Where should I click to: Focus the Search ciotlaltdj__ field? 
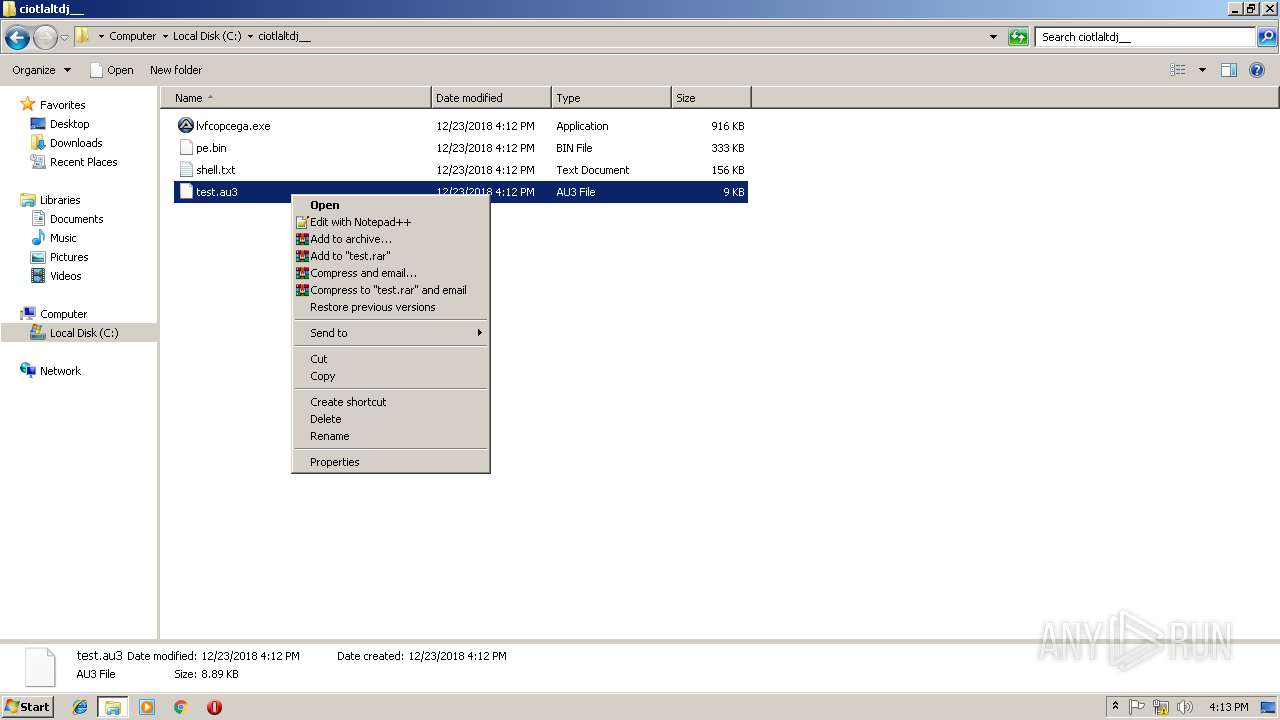1146,37
